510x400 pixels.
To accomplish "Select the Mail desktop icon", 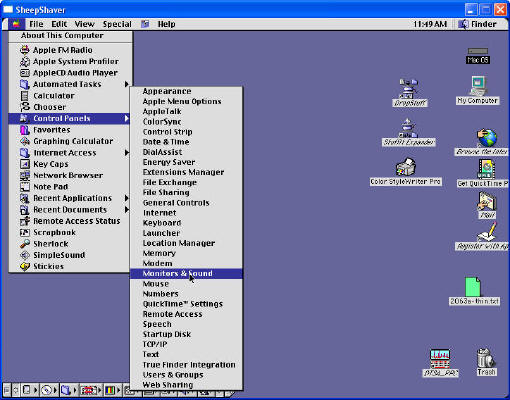I will click(x=487, y=205).
